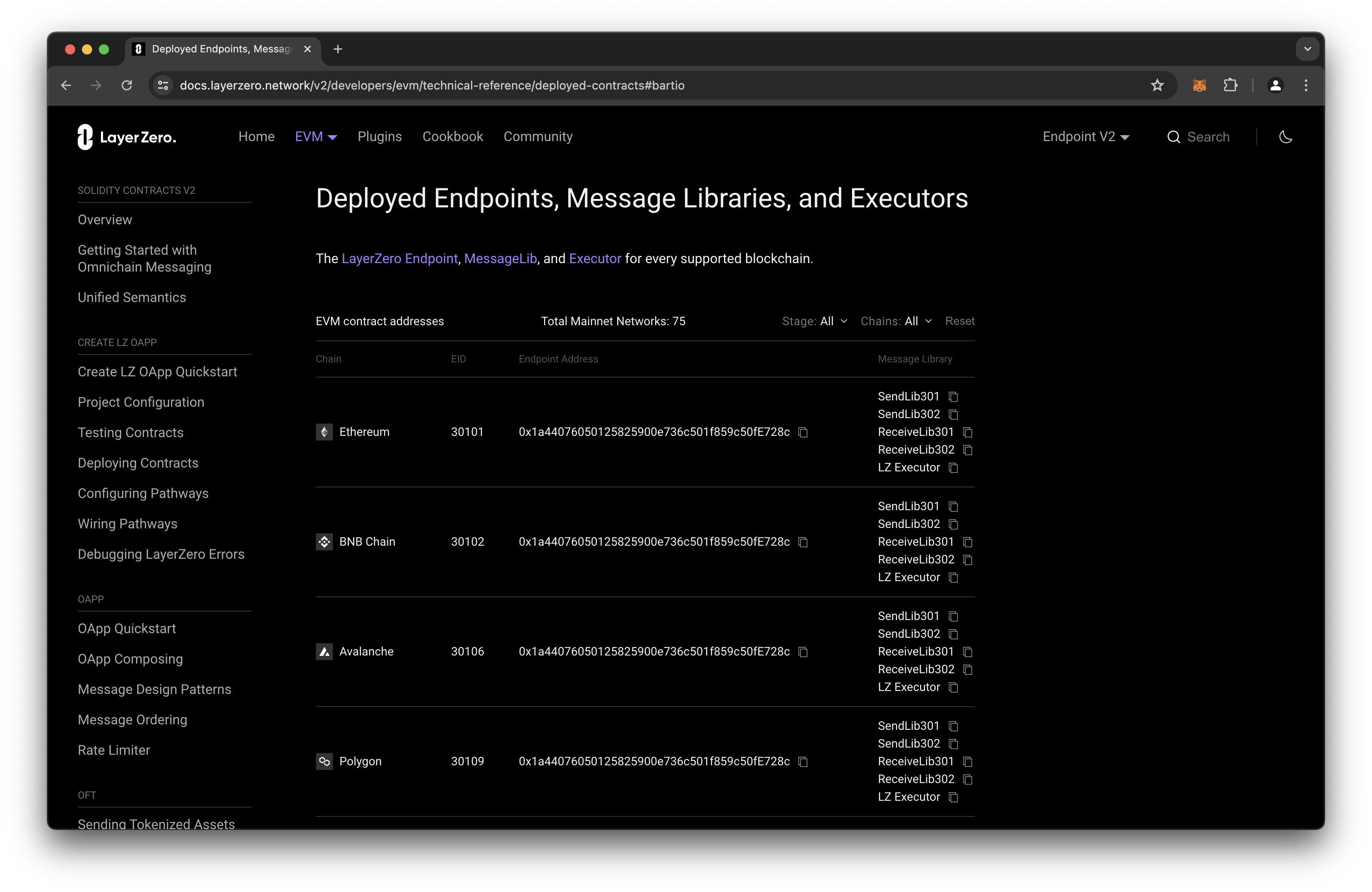Select EID 30106 table cell
The height and width of the screenshot is (892, 1372).
[468, 652]
